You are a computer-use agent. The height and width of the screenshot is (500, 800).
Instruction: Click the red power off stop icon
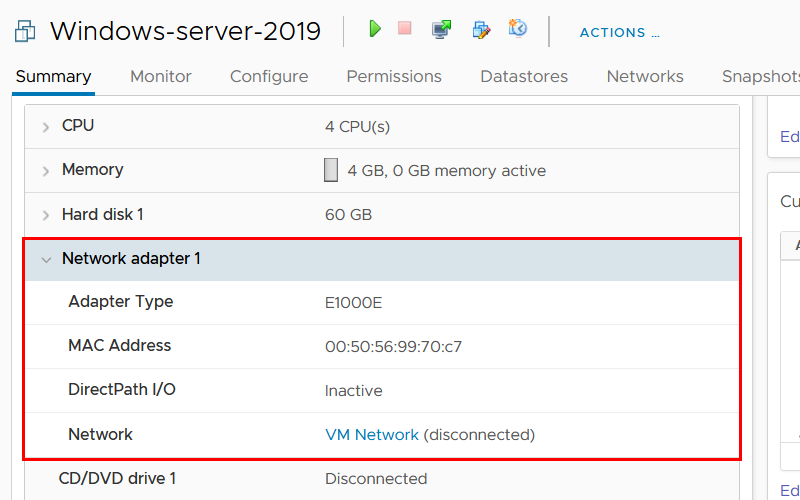pyautogui.click(x=405, y=28)
